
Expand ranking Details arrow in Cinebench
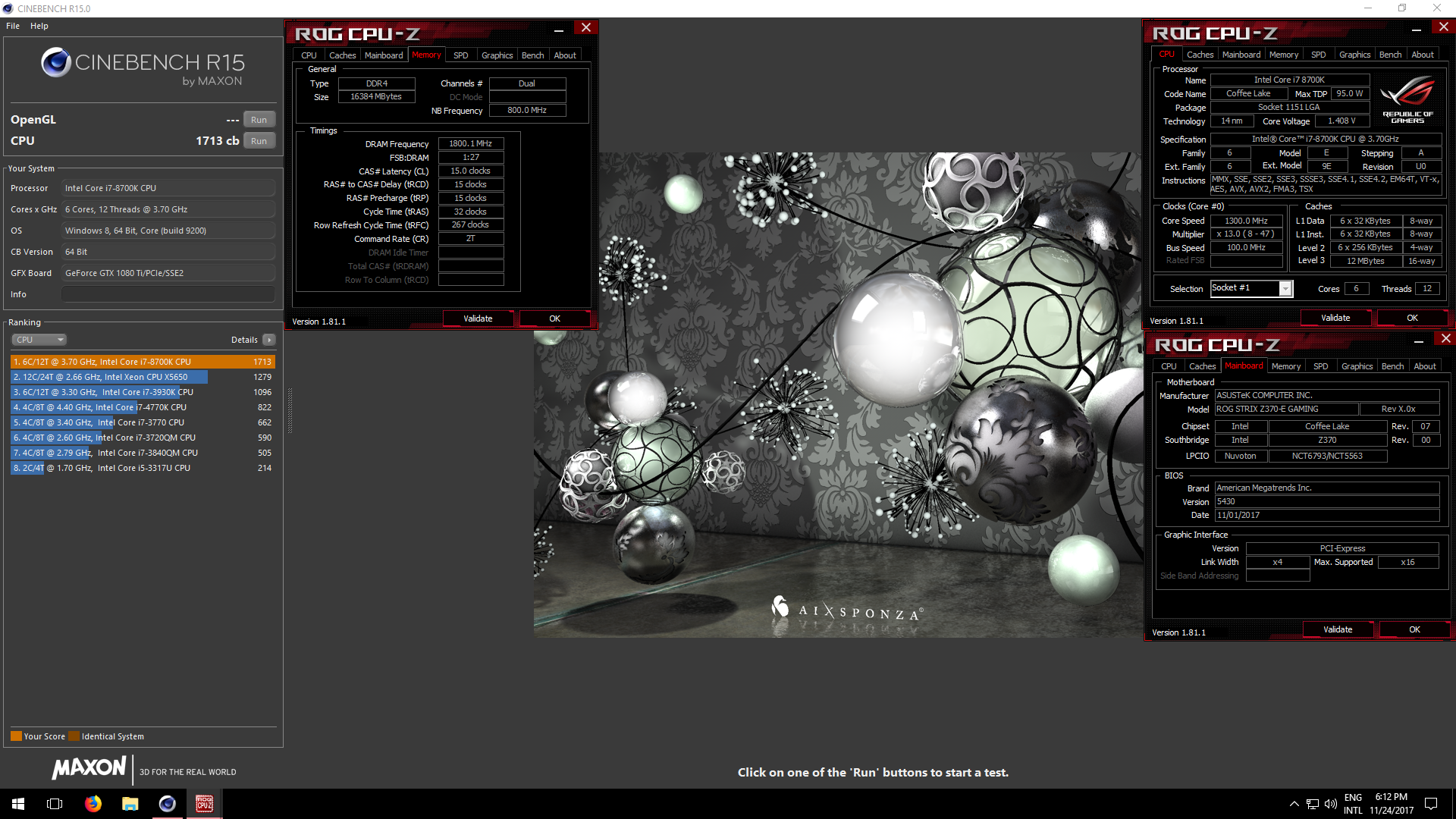click(269, 340)
